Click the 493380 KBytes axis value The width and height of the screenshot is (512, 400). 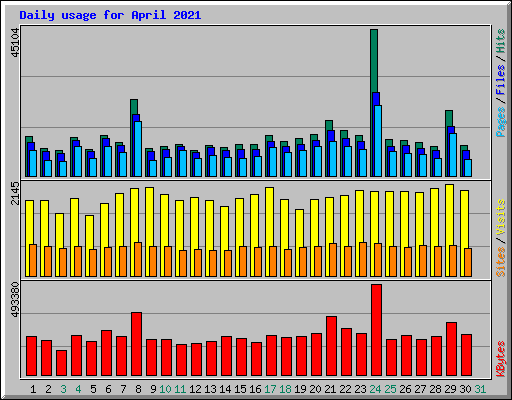pos(15,300)
